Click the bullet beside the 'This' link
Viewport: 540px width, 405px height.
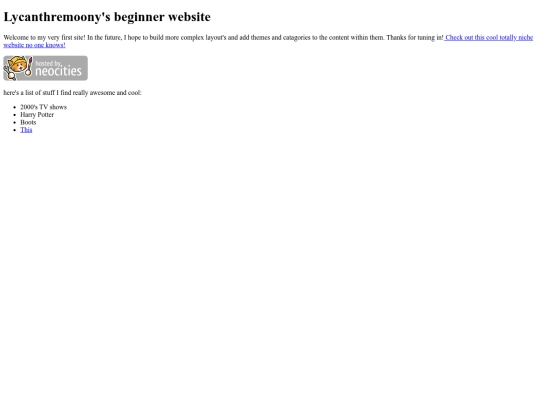coord(15,130)
